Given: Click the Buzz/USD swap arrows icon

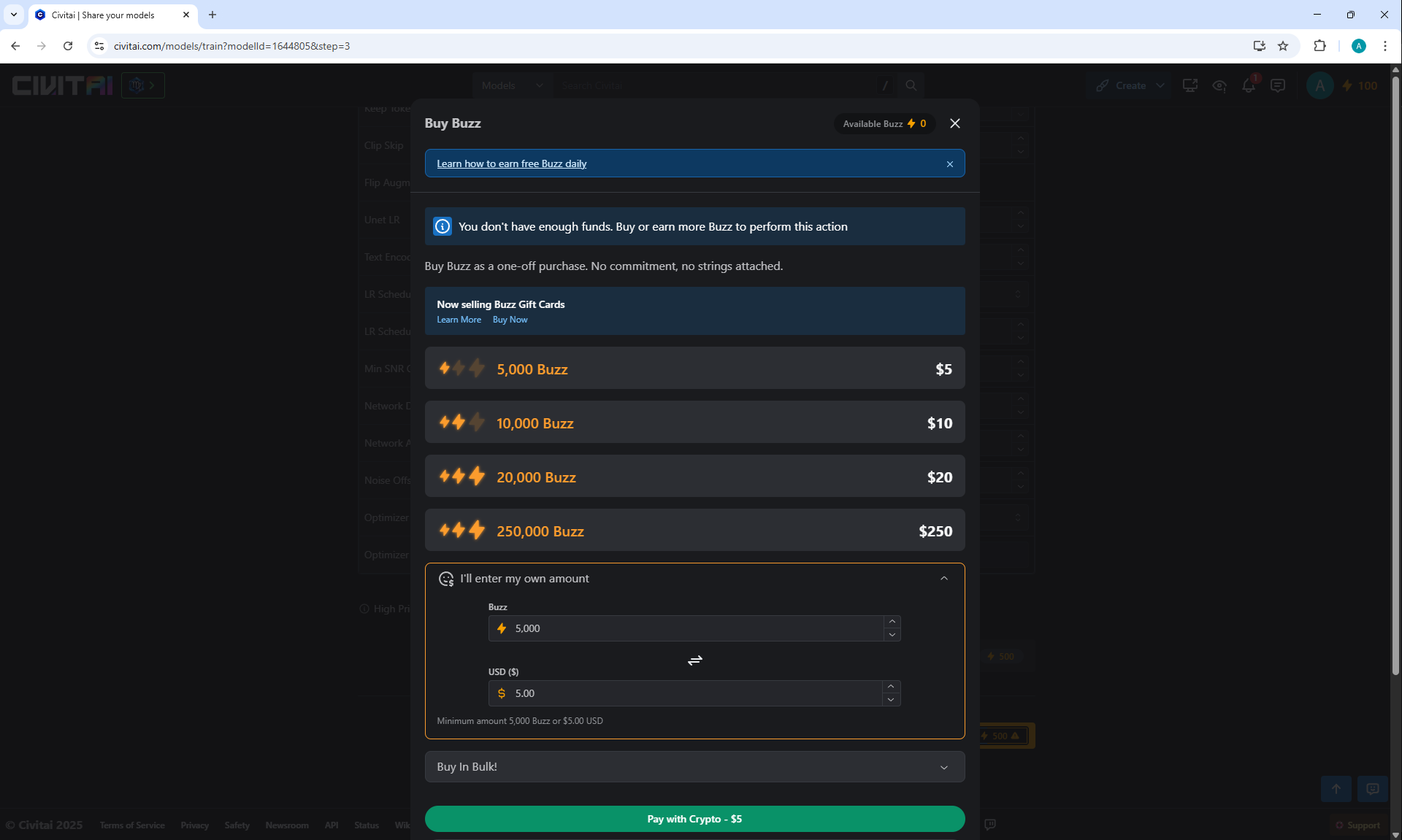Looking at the screenshot, I should pyautogui.click(x=694, y=660).
